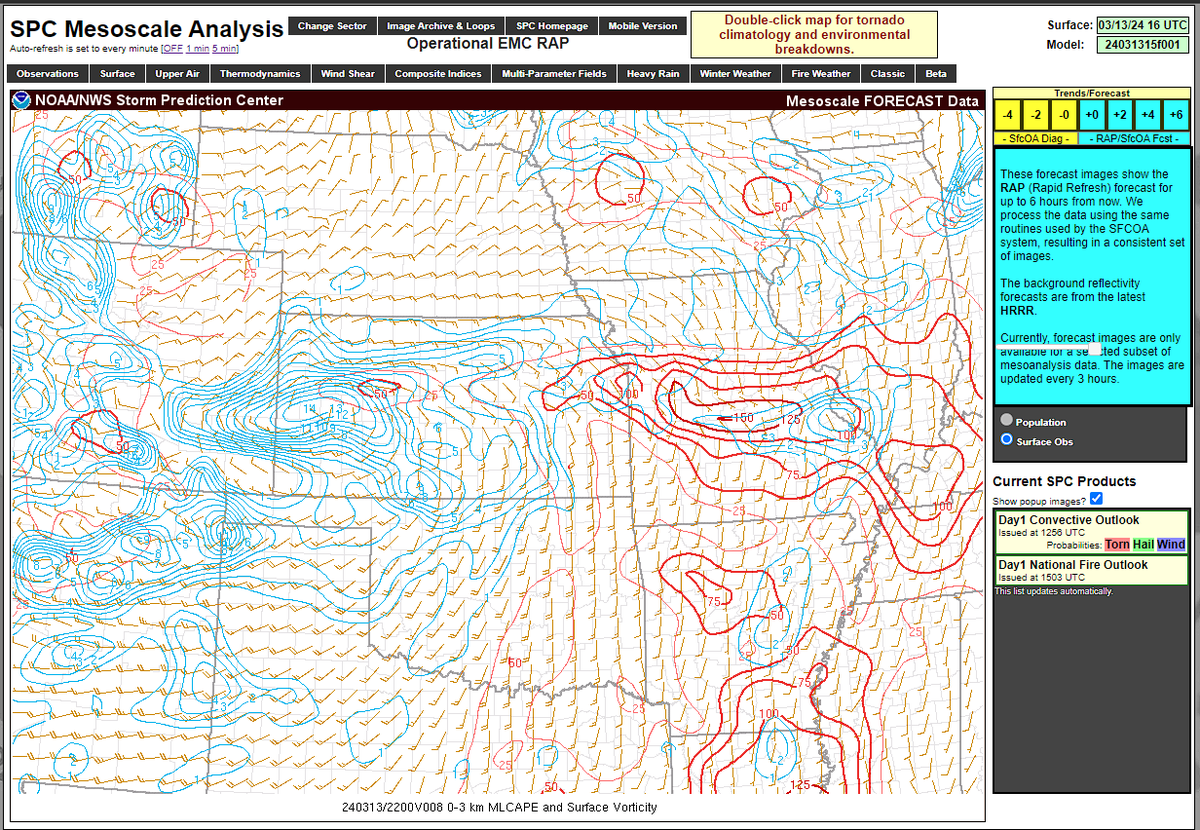Screen dimensions: 1200x830
Task: Click the Trends/Forecast header label
Action: coord(1092,93)
